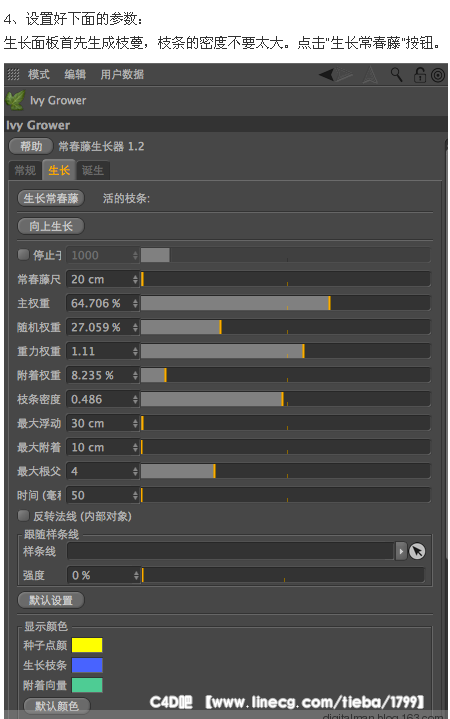Open the 模式 menu
450x719 pixels.
[x=39, y=74]
